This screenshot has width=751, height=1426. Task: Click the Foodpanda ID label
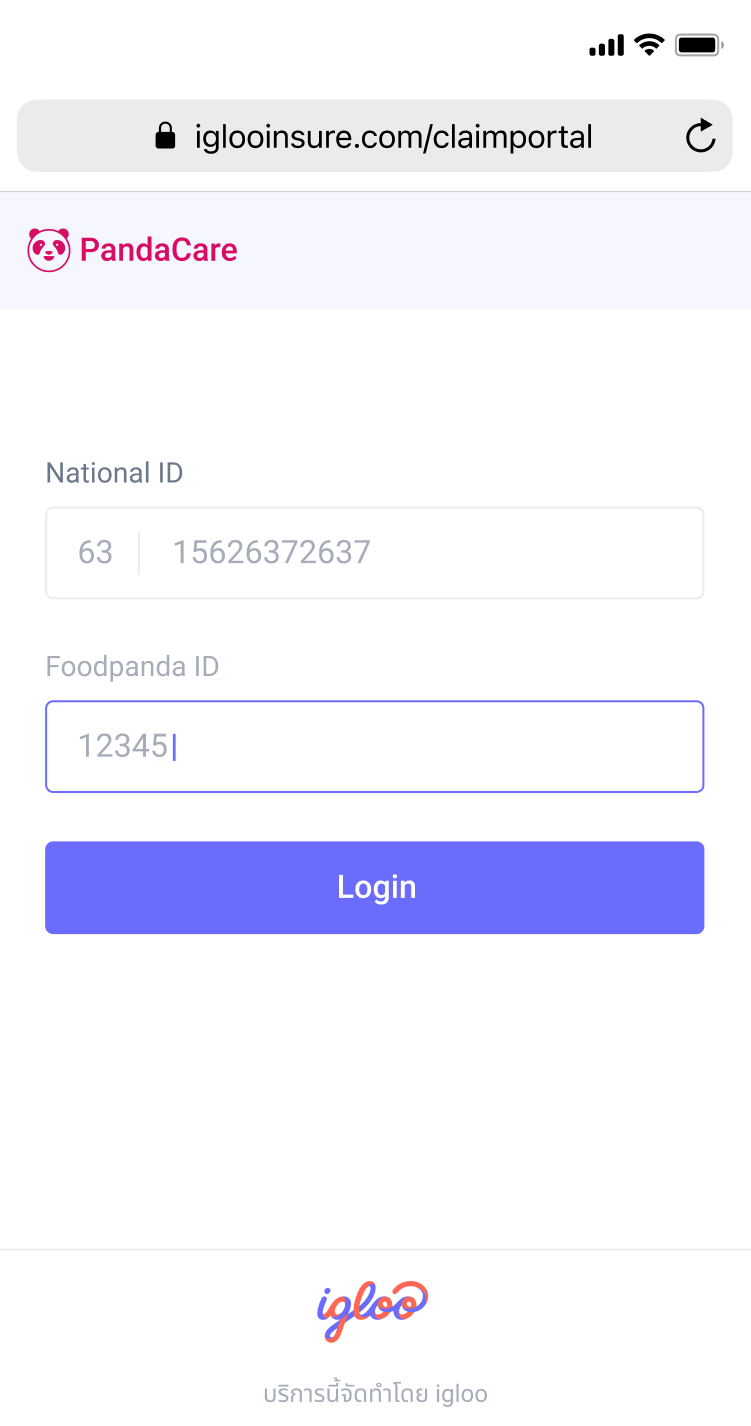pos(132,667)
